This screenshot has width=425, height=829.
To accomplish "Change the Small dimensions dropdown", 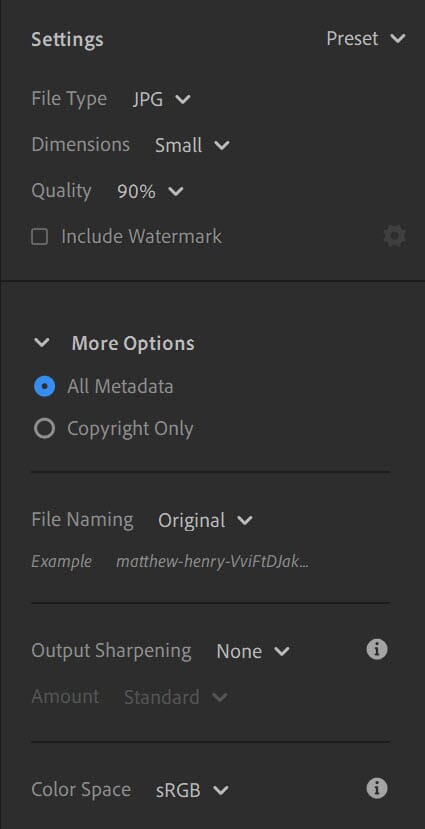I will (x=192, y=145).
